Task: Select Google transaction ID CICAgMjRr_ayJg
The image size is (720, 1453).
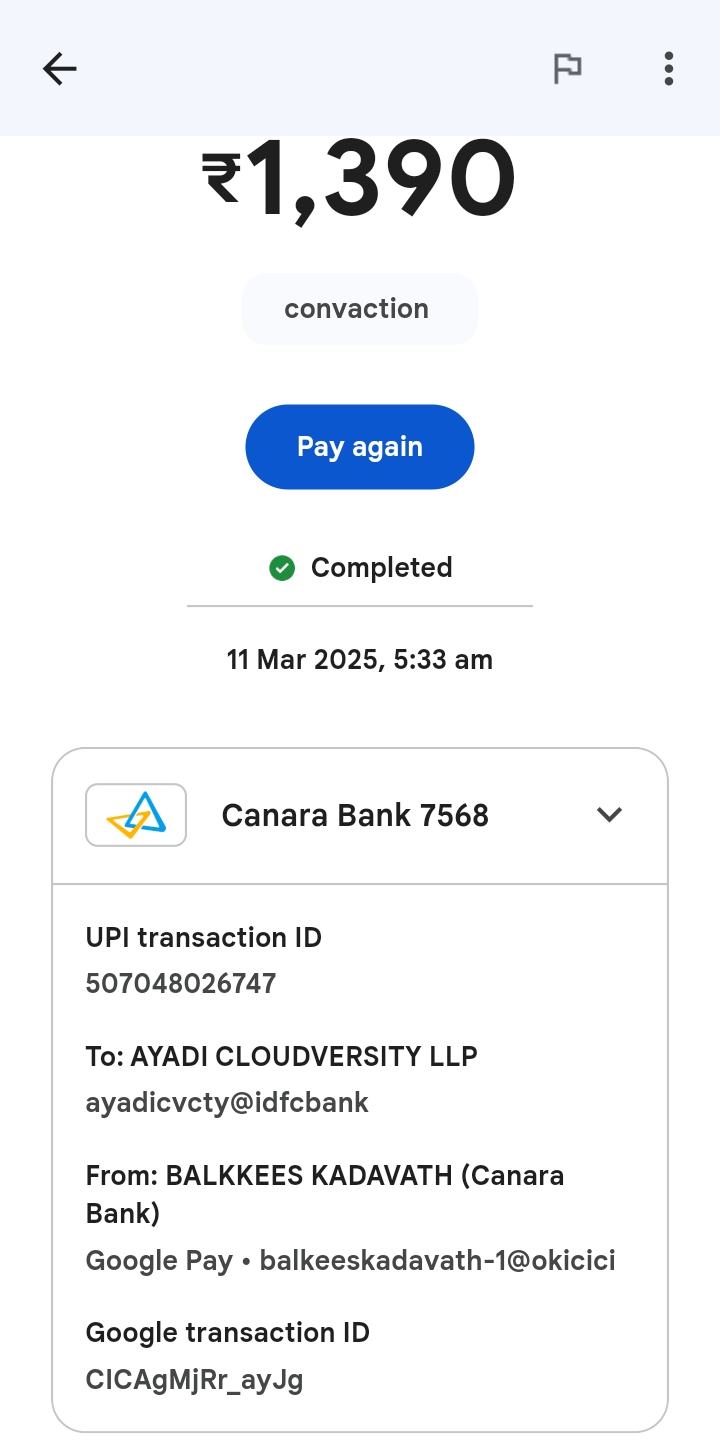Action: pos(195,1380)
